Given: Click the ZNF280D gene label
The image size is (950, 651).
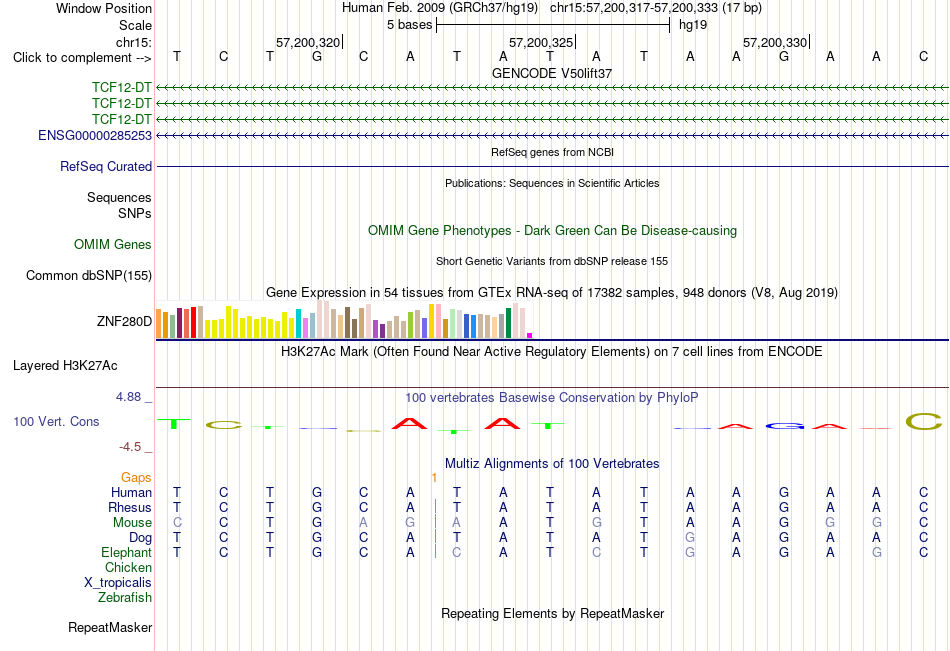Looking at the screenshot, I should [124, 321].
